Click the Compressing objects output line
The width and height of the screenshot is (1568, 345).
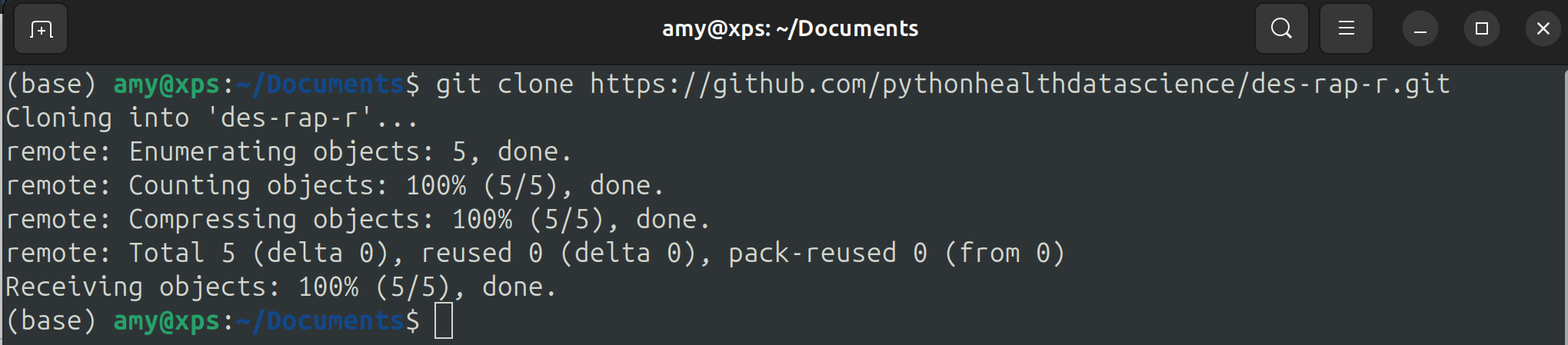(358, 220)
